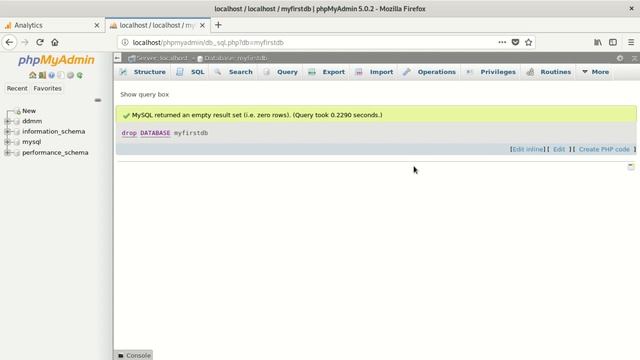Viewport: 640px width, 360px height.
Task: Open navigation panel settings gray gear icon
Action: [70, 75]
